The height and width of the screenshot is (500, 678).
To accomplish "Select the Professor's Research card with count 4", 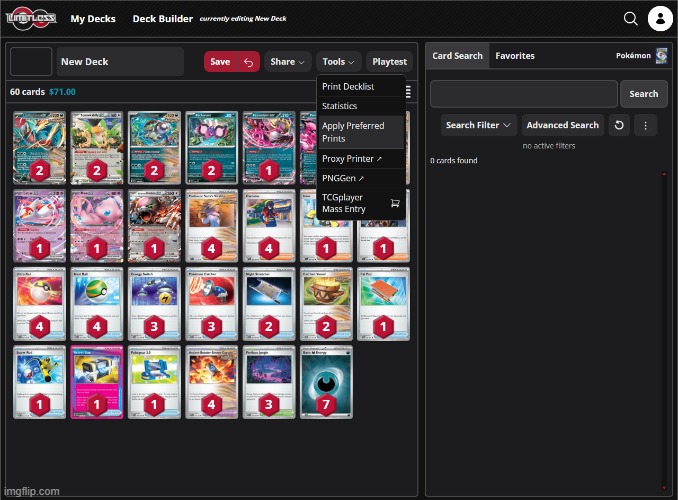I will point(211,226).
